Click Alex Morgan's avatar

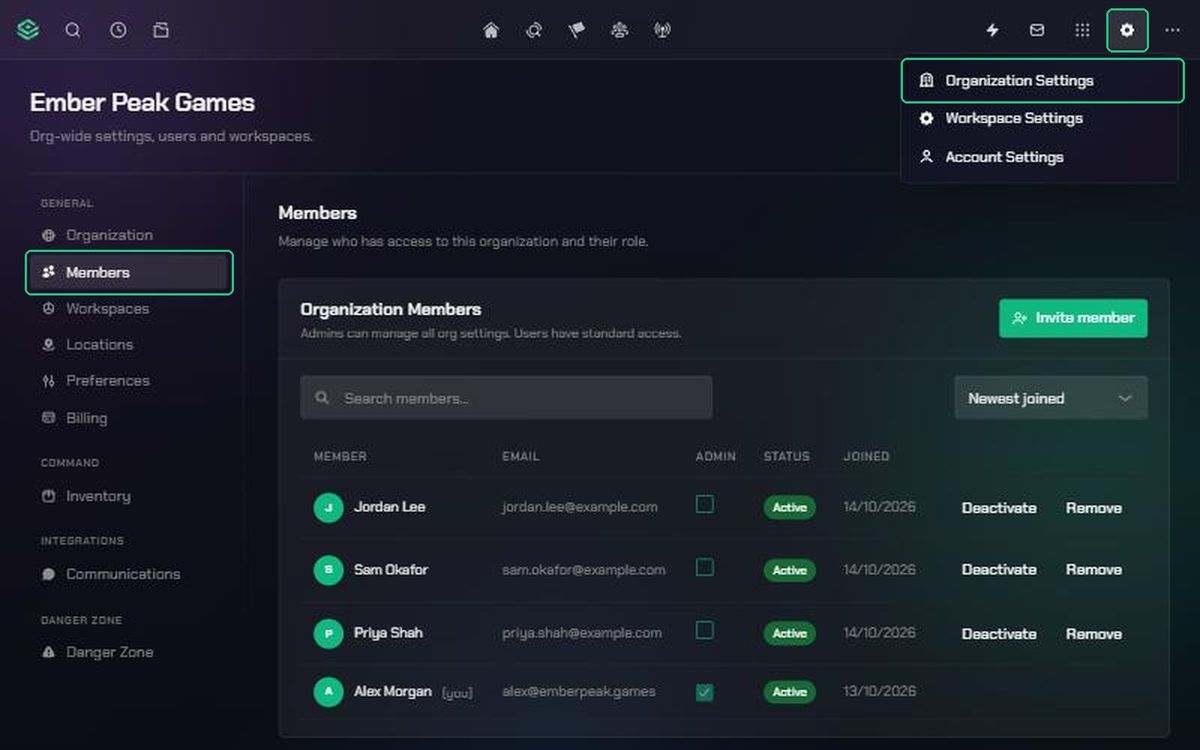pos(328,692)
